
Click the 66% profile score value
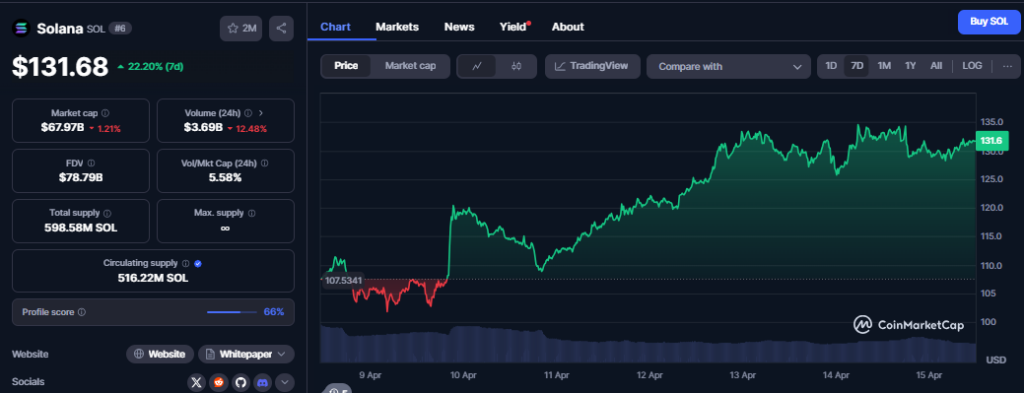pyautogui.click(x=274, y=312)
